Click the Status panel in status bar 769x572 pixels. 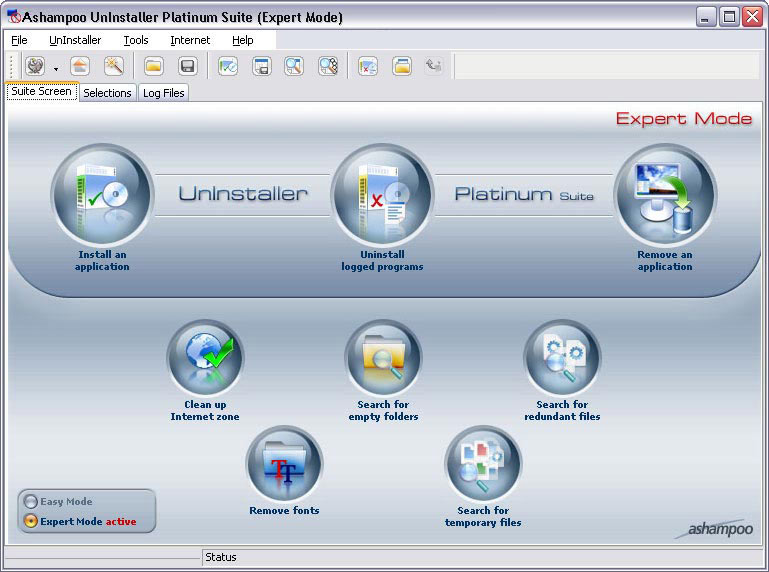click(483, 557)
